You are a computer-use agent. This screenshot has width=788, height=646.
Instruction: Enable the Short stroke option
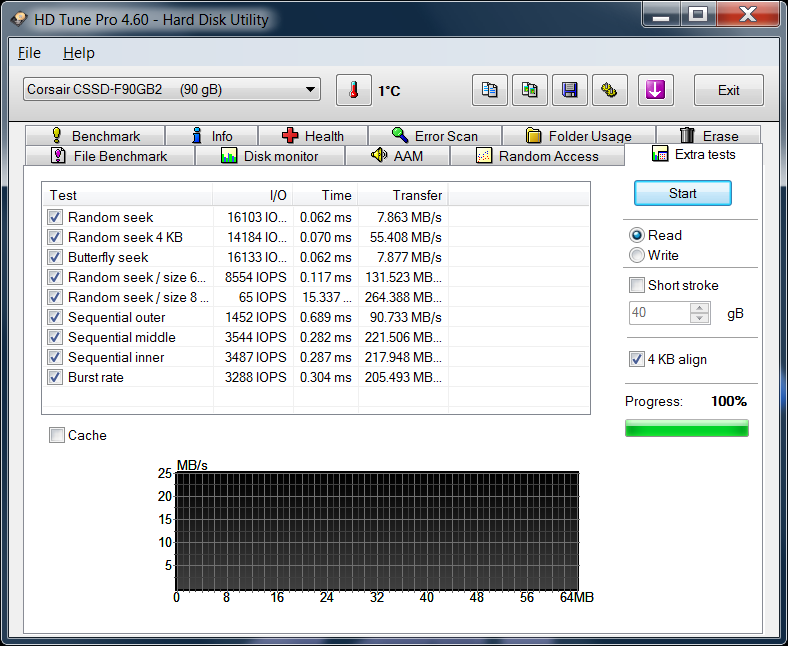[x=637, y=285]
